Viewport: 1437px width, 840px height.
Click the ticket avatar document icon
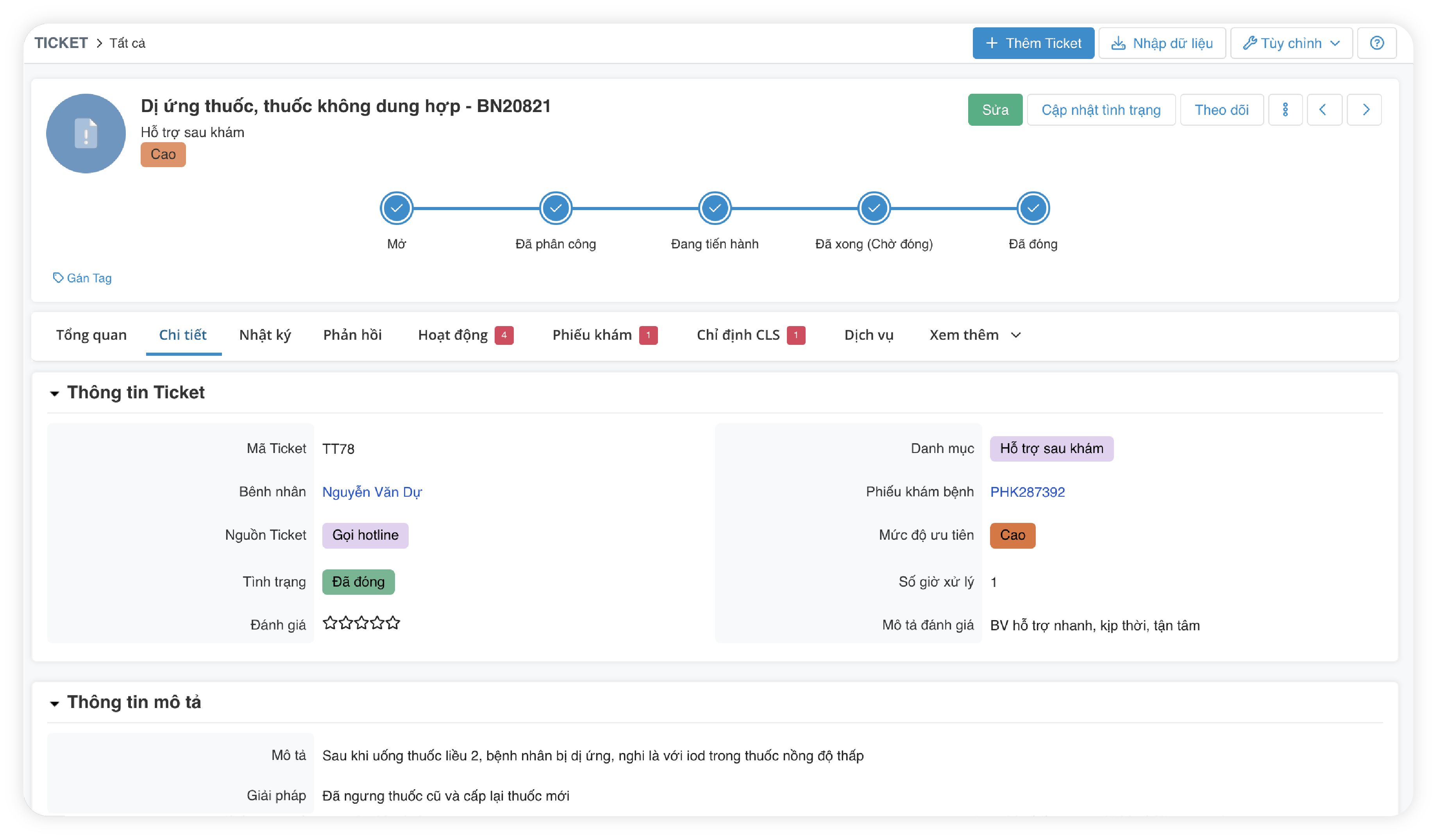coord(86,133)
